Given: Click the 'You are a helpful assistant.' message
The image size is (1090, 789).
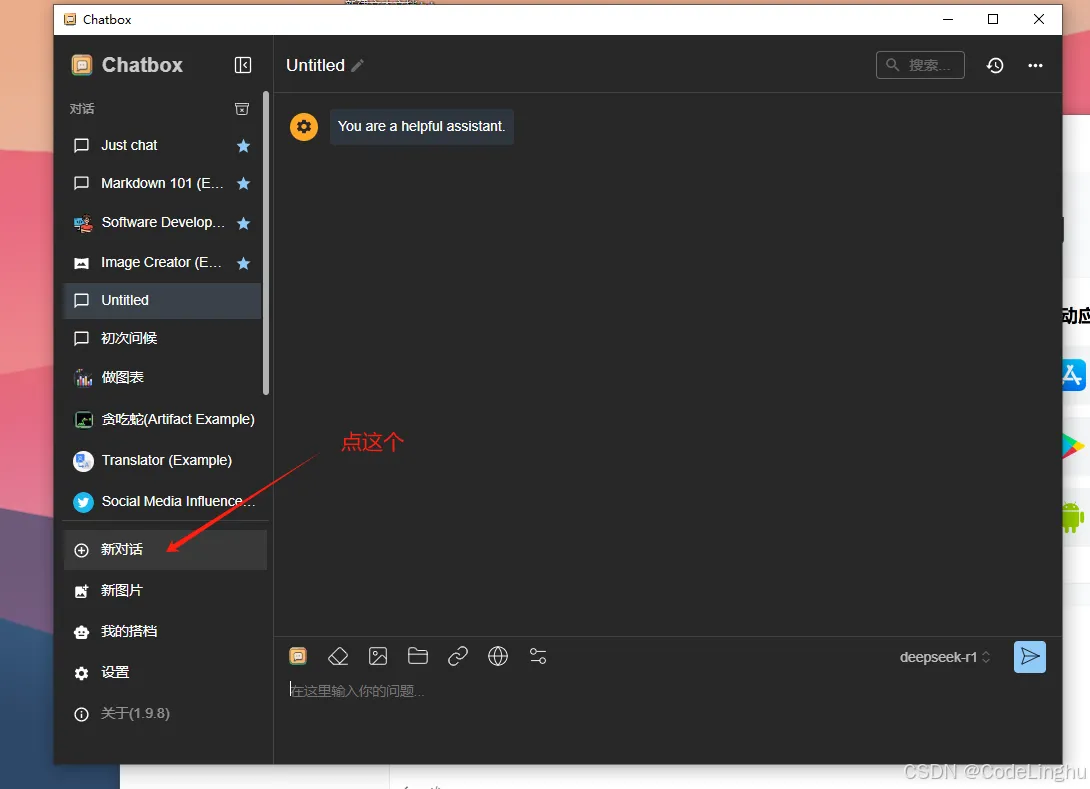Looking at the screenshot, I should (x=421, y=127).
